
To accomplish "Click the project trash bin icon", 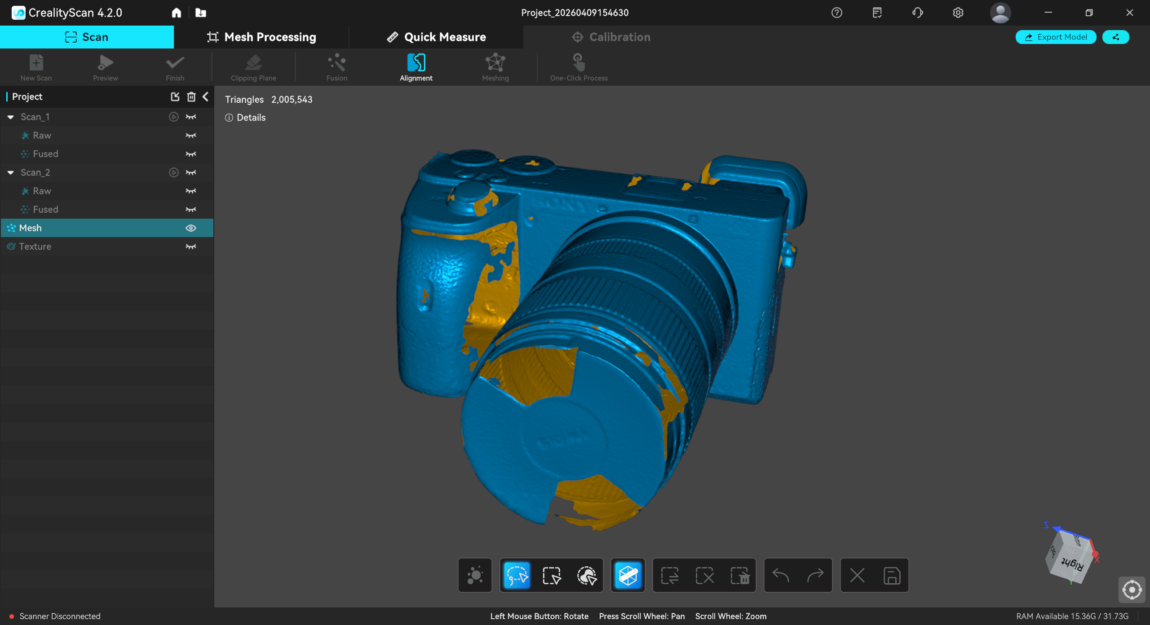I will pyautogui.click(x=191, y=97).
